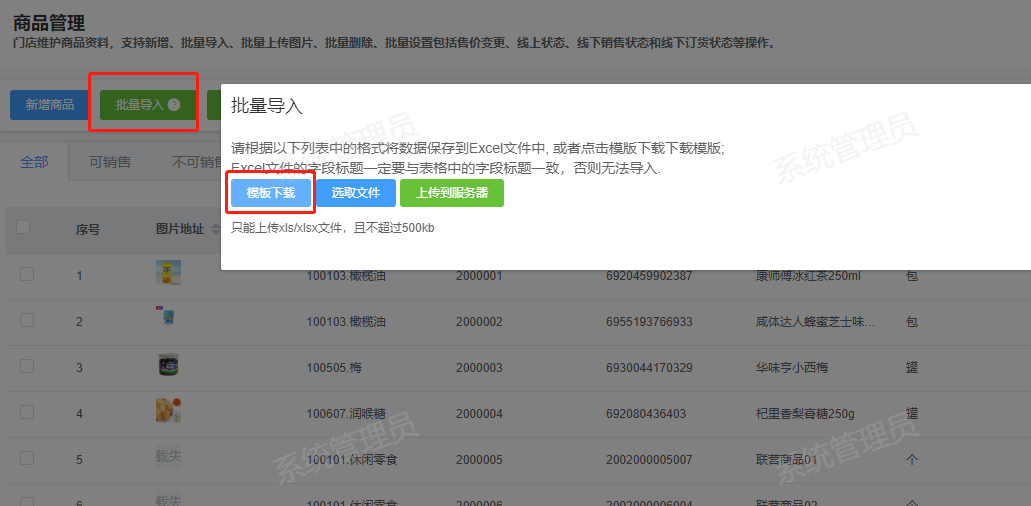Click sequence number 3 in table
1031x506 pixels.
tap(80, 367)
